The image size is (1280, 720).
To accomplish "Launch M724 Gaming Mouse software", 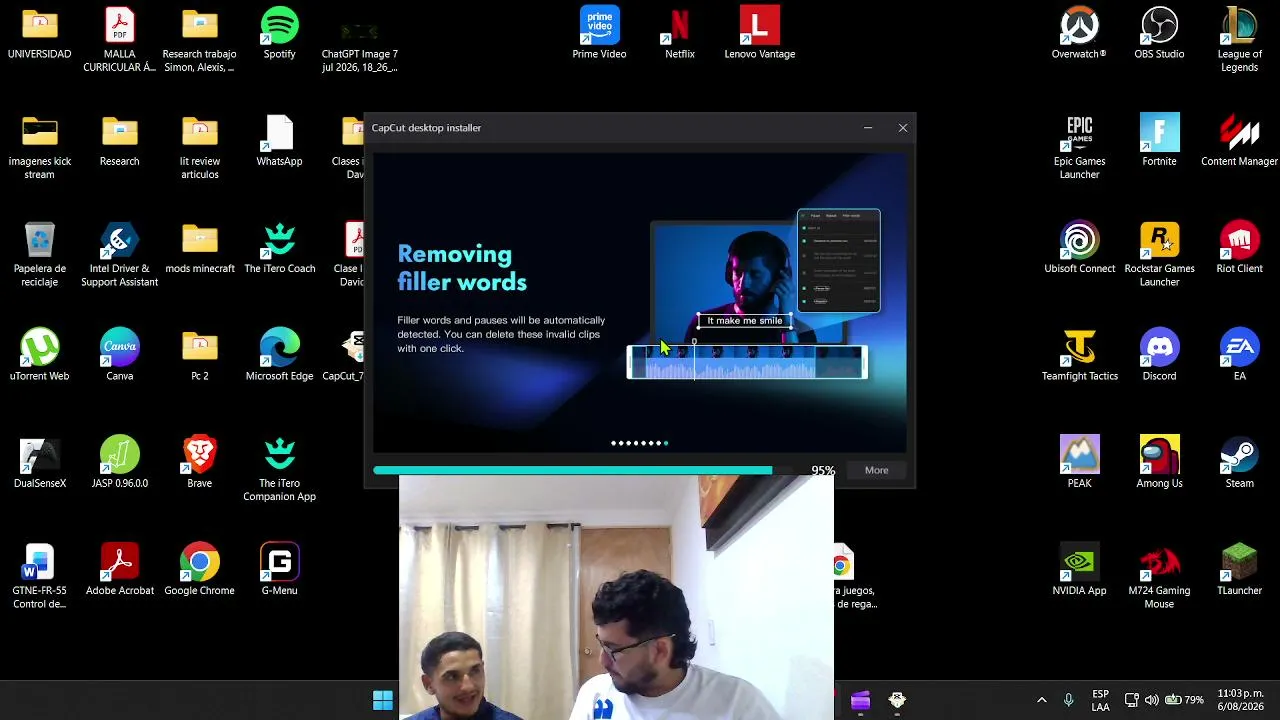I will coord(1160,576).
